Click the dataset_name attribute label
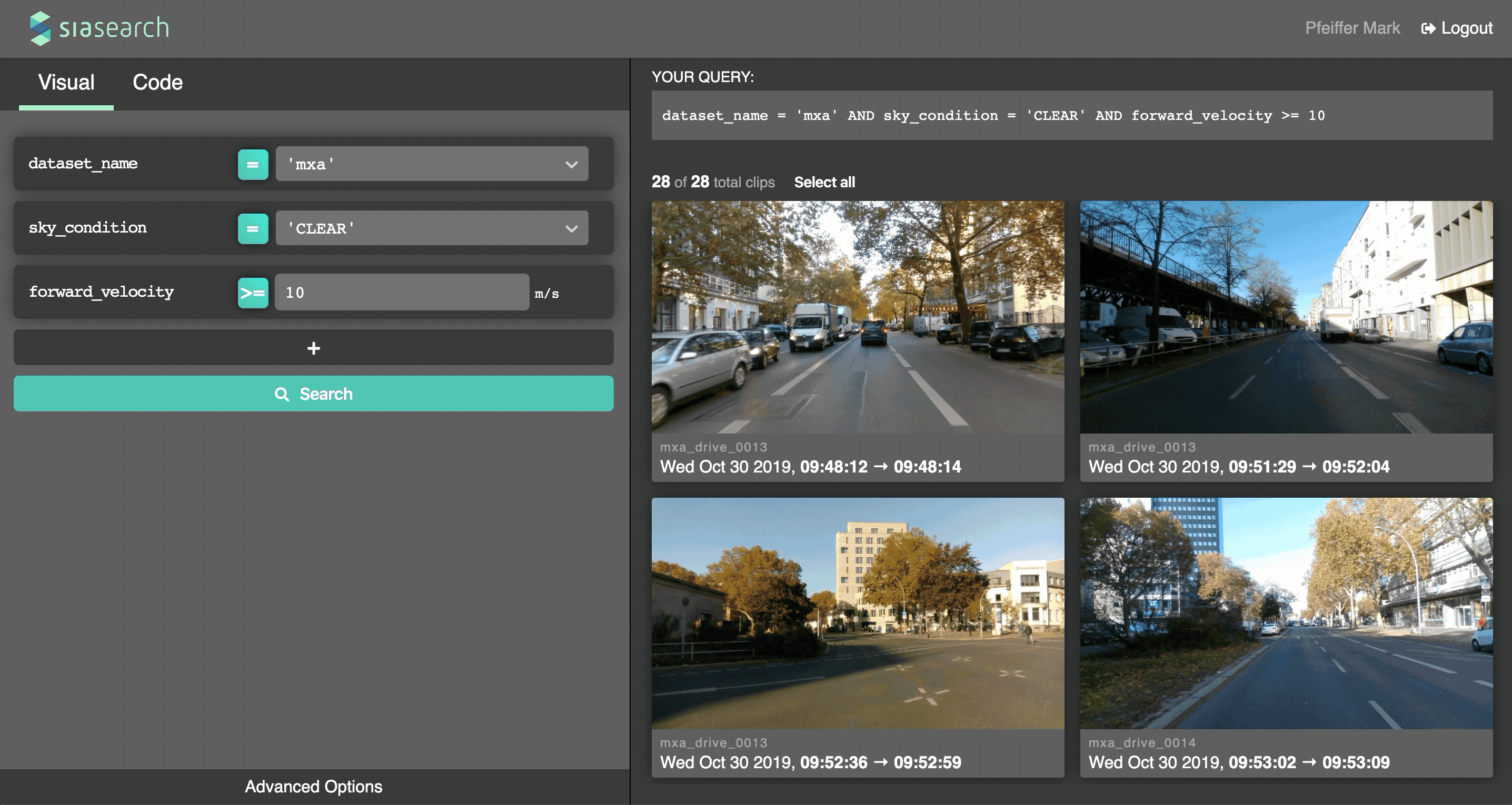1512x805 pixels. [83, 164]
